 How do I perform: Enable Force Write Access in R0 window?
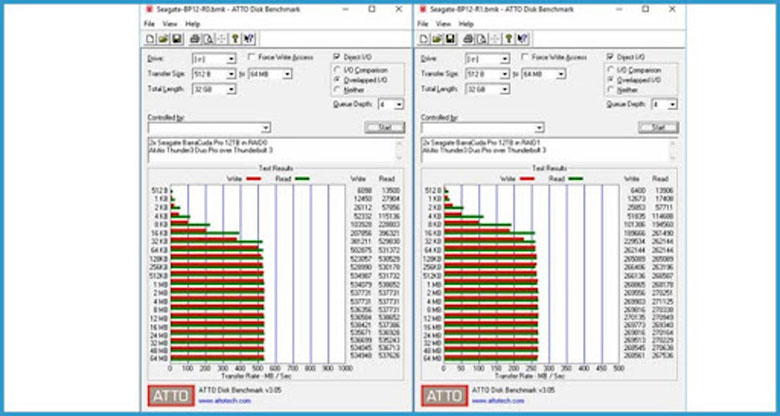coord(252,57)
